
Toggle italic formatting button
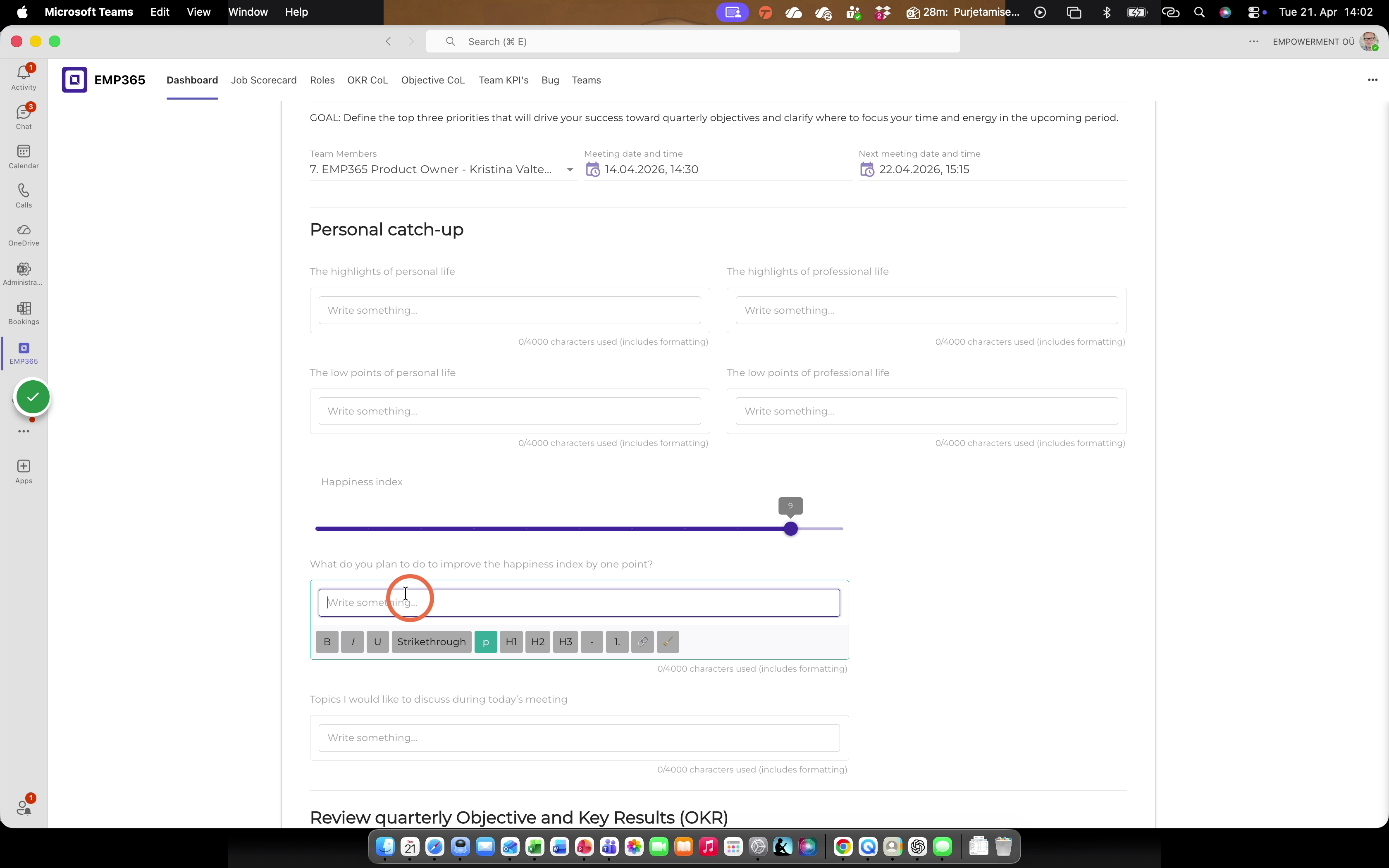pyautogui.click(x=352, y=642)
